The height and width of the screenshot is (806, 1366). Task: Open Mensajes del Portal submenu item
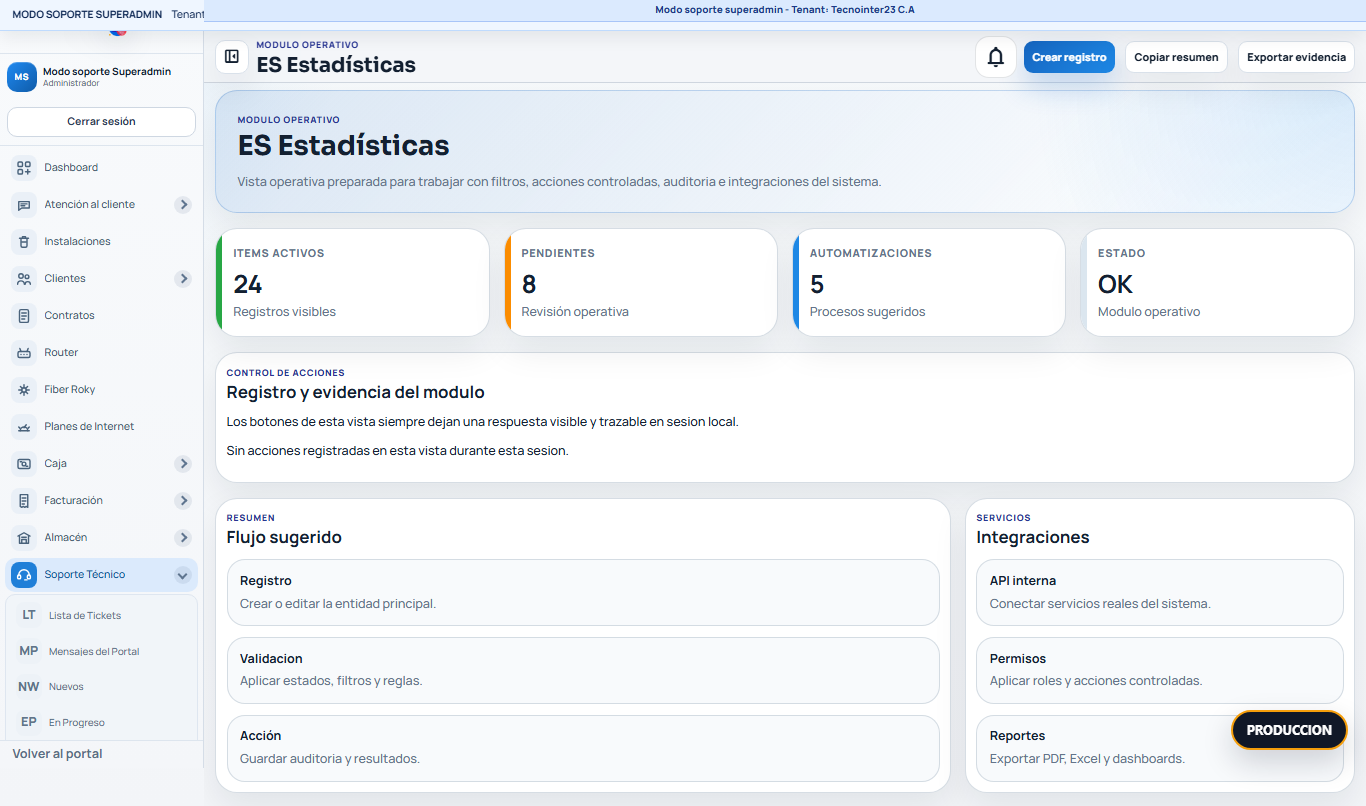[101, 651]
